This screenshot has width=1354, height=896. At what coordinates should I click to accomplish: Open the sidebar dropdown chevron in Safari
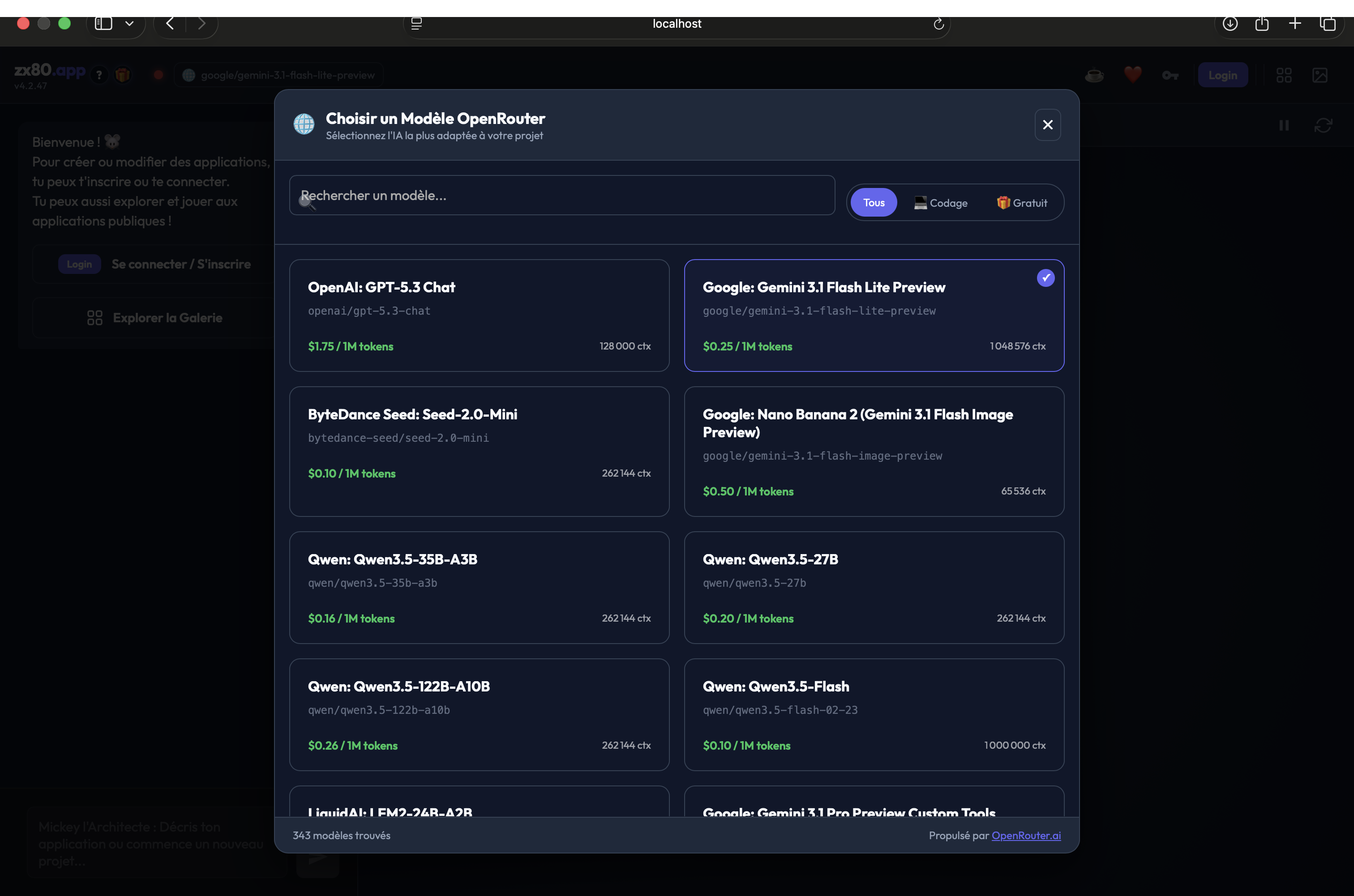coord(130,23)
